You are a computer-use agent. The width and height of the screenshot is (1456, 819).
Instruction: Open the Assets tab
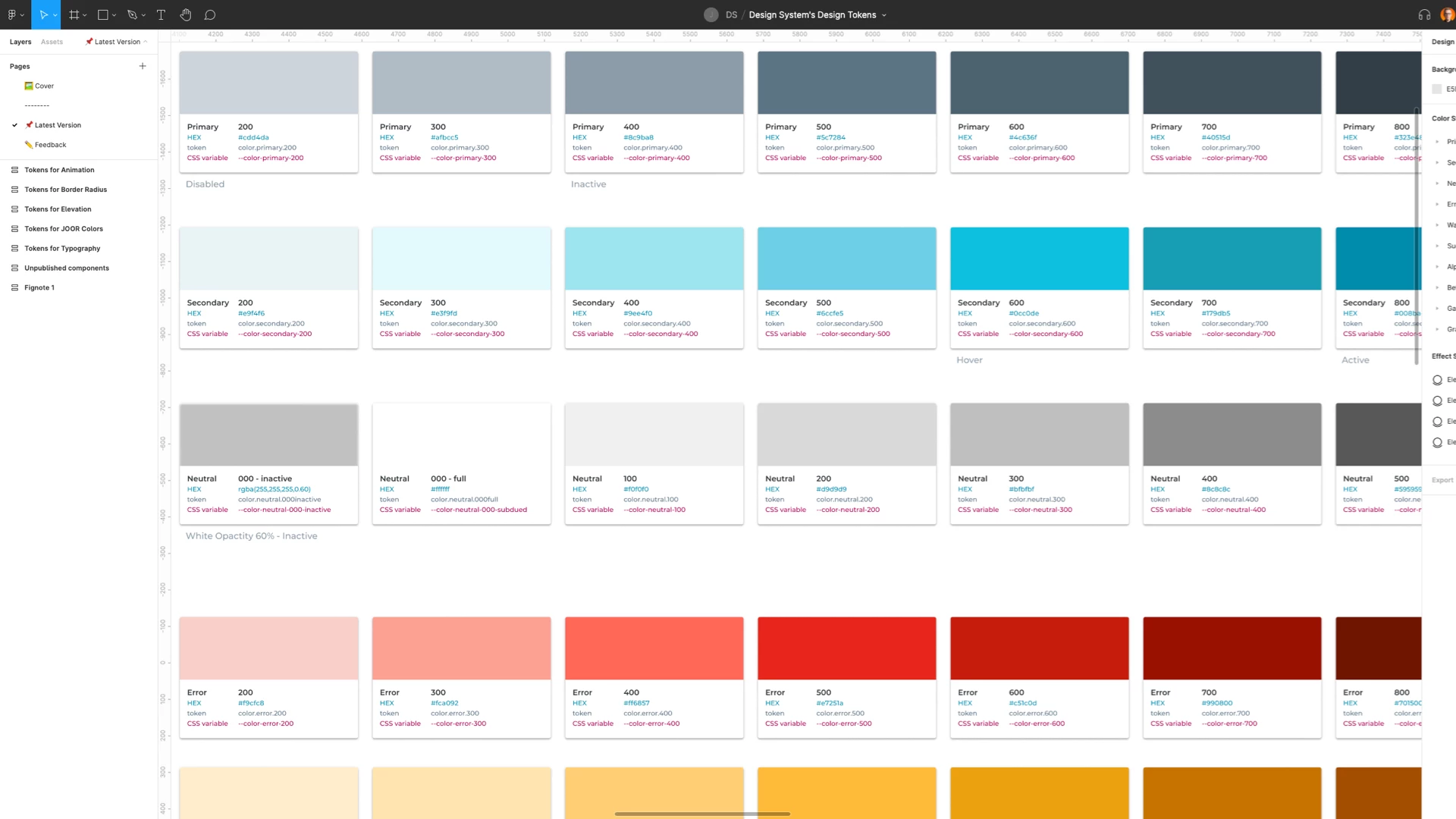point(52,41)
